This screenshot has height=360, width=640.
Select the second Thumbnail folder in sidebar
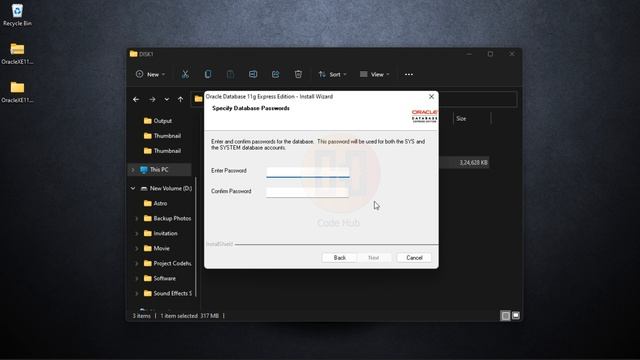(x=162, y=151)
